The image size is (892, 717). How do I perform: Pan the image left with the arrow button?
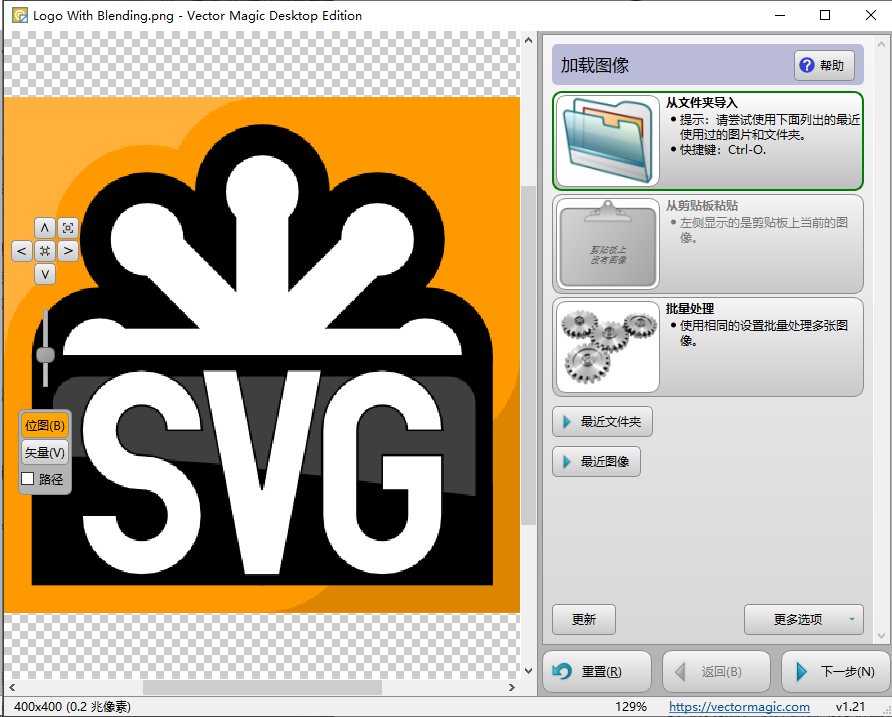click(x=22, y=251)
